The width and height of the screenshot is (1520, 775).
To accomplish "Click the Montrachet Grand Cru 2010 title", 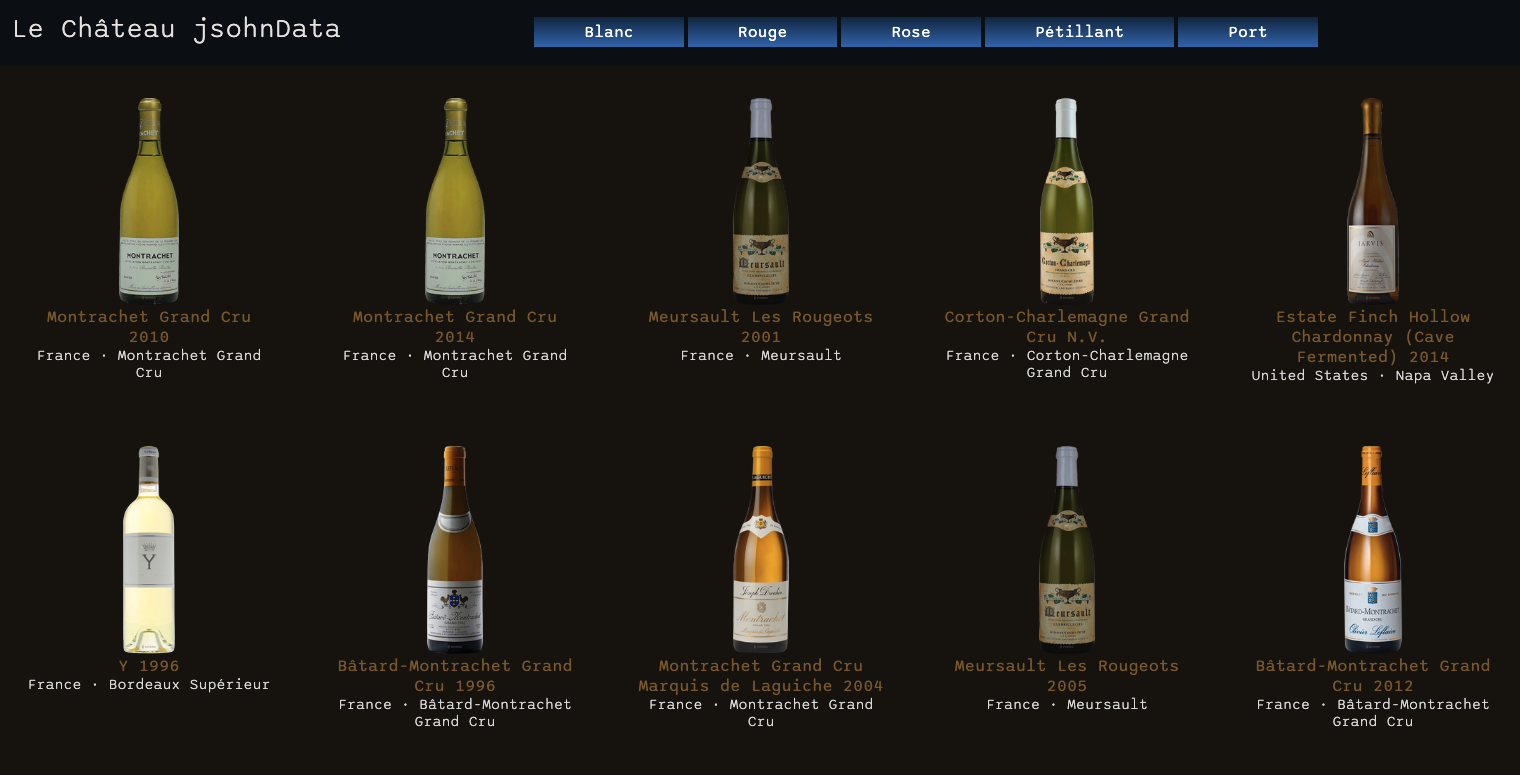I will point(149,327).
